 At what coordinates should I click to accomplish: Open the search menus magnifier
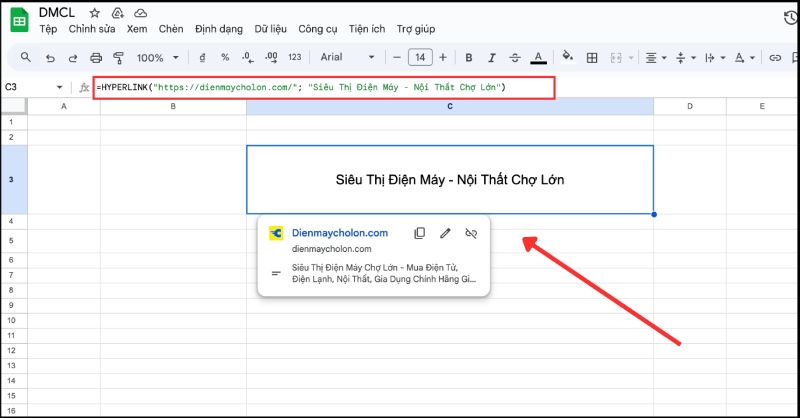(26, 57)
